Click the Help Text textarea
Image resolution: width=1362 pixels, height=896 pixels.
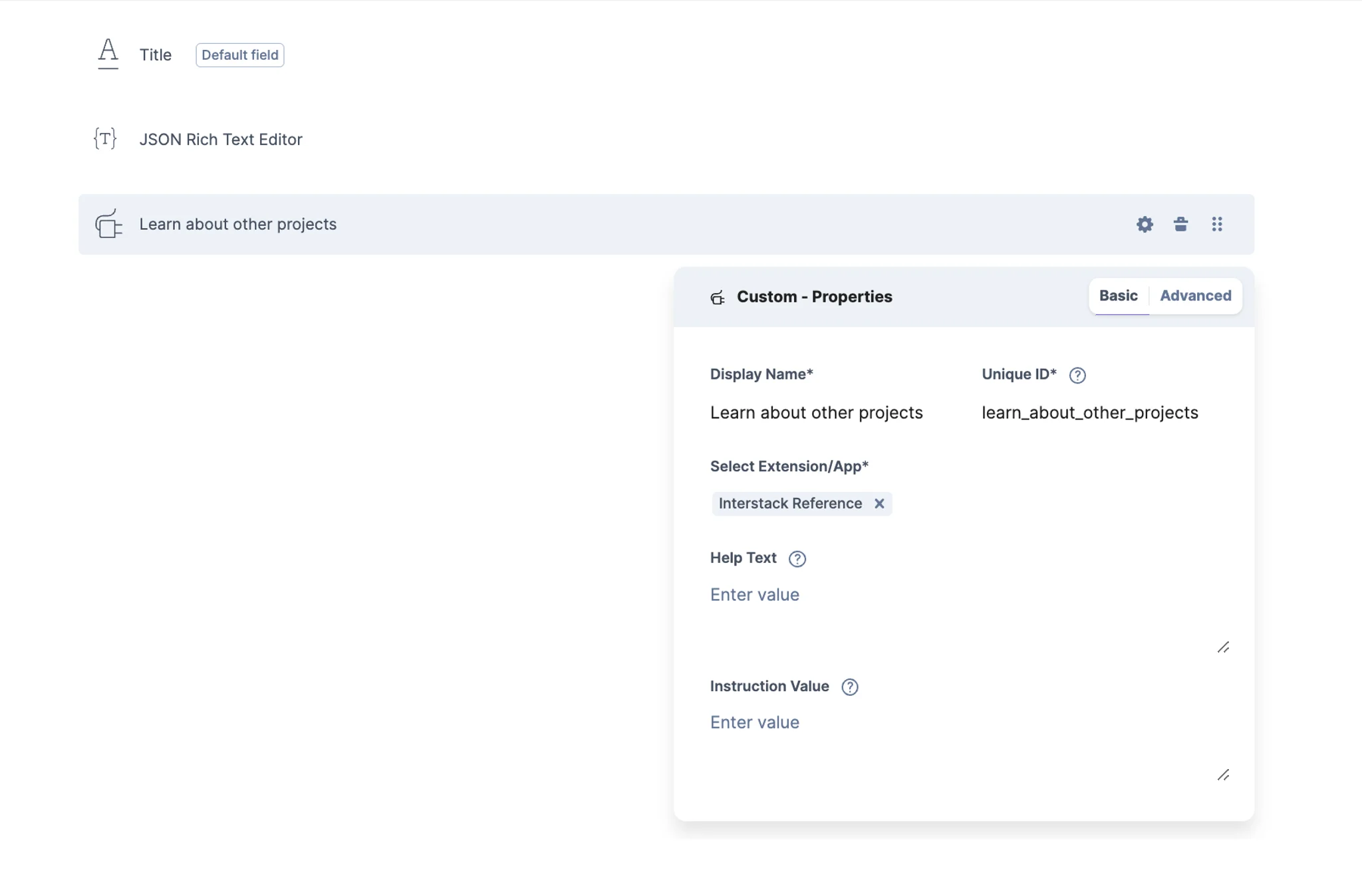click(970, 617)
